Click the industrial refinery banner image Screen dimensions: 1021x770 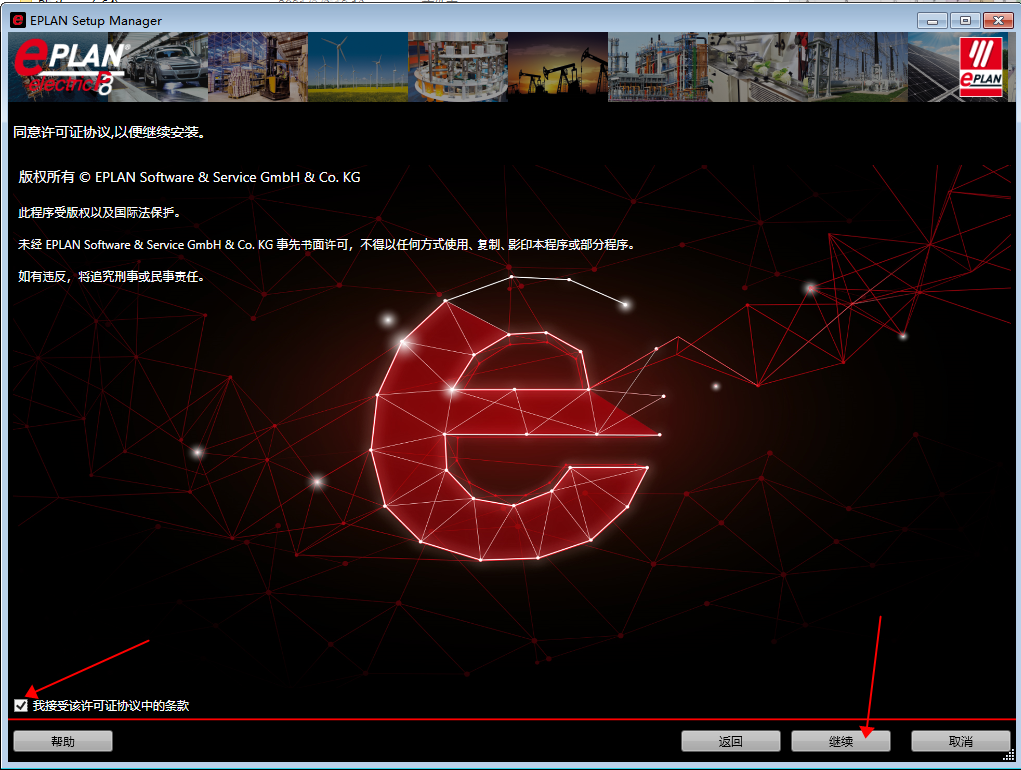pyautogui.click(x=657, y=67)
